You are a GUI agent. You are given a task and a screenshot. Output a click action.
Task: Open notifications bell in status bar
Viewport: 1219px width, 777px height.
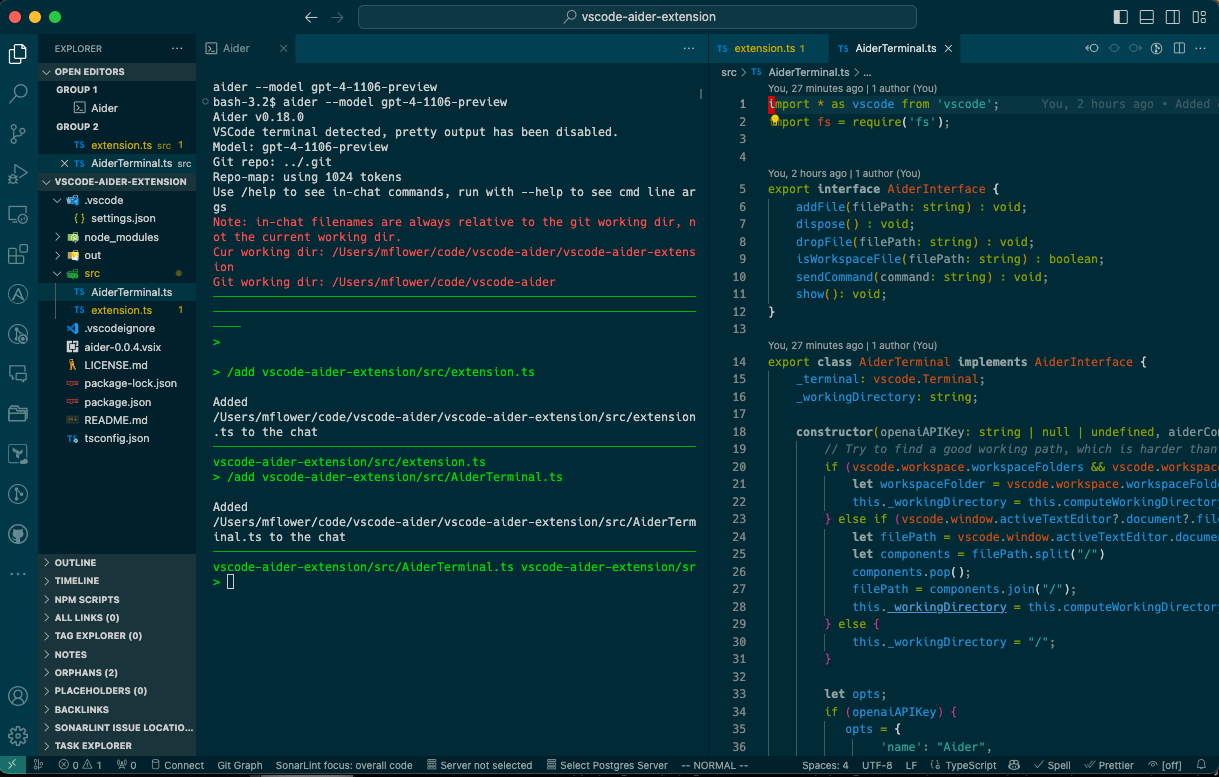1203,766
